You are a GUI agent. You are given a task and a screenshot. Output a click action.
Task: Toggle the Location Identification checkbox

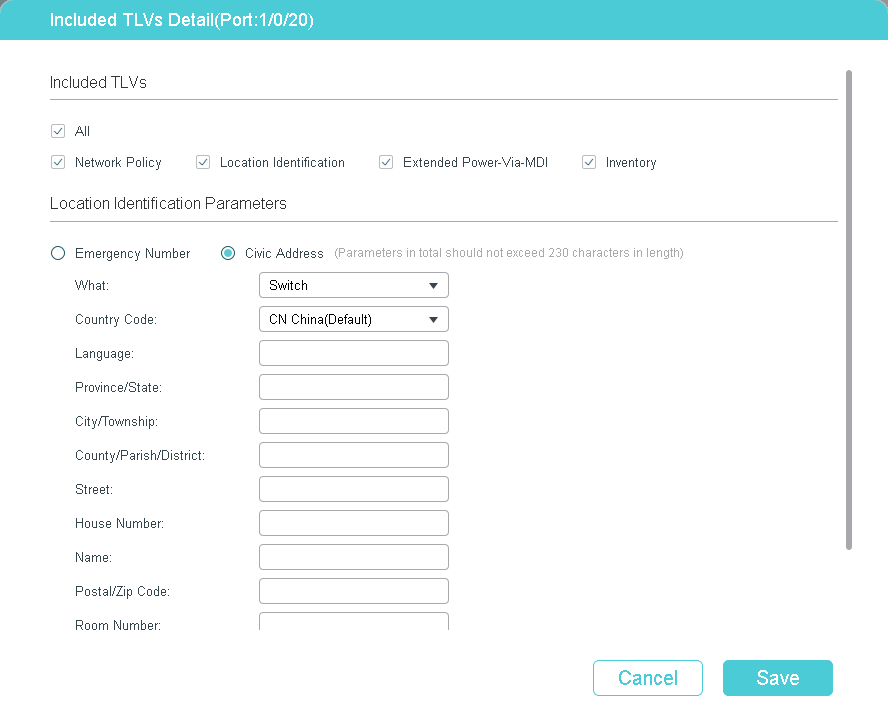[203, 162]
